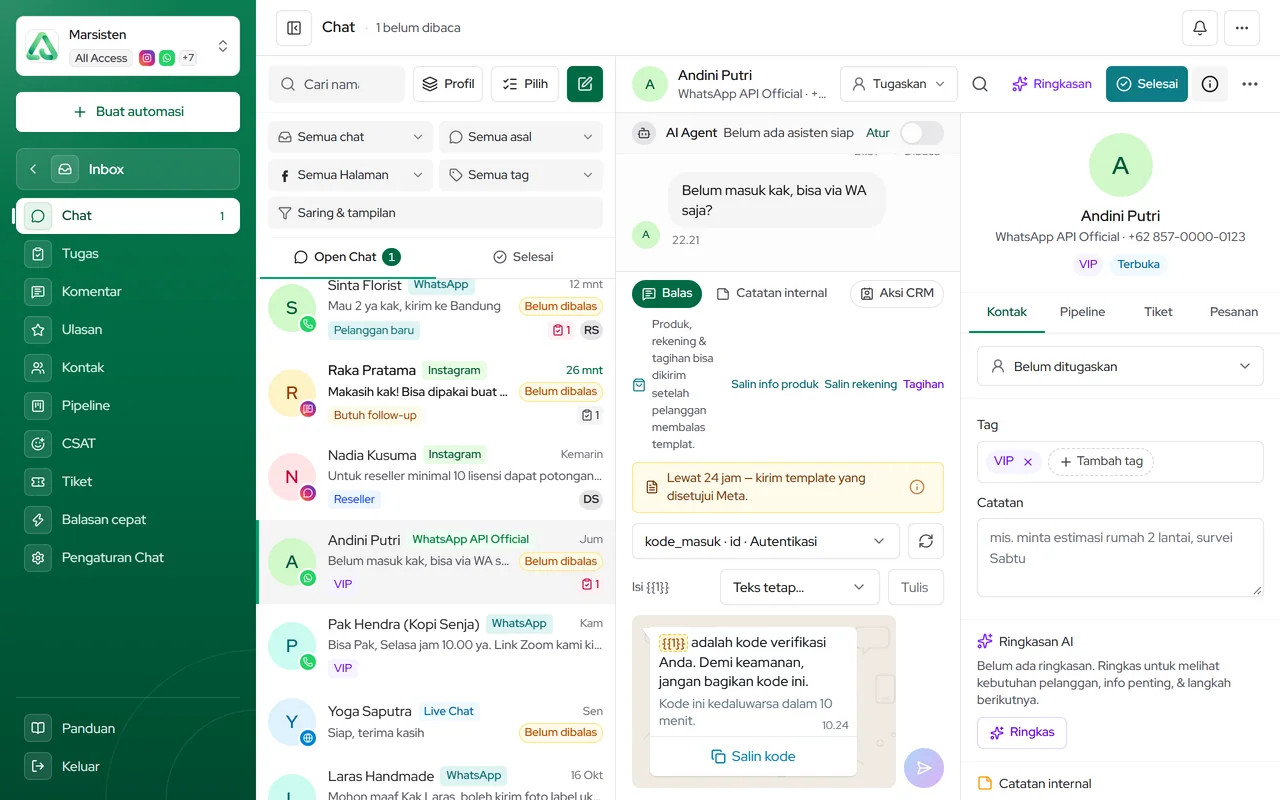Open the Semua chat filter dropdown
Screen dimensions: 1280x800
pos(350,137)
